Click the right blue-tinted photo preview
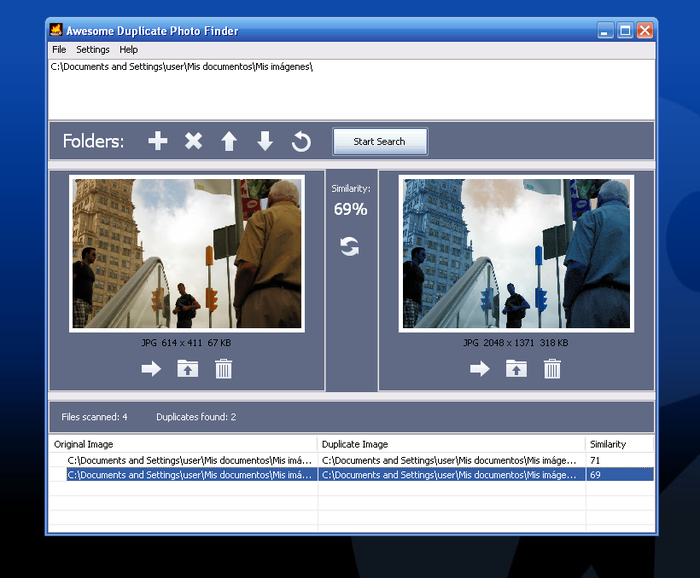 pyautogui.click(x=516, y=254)
